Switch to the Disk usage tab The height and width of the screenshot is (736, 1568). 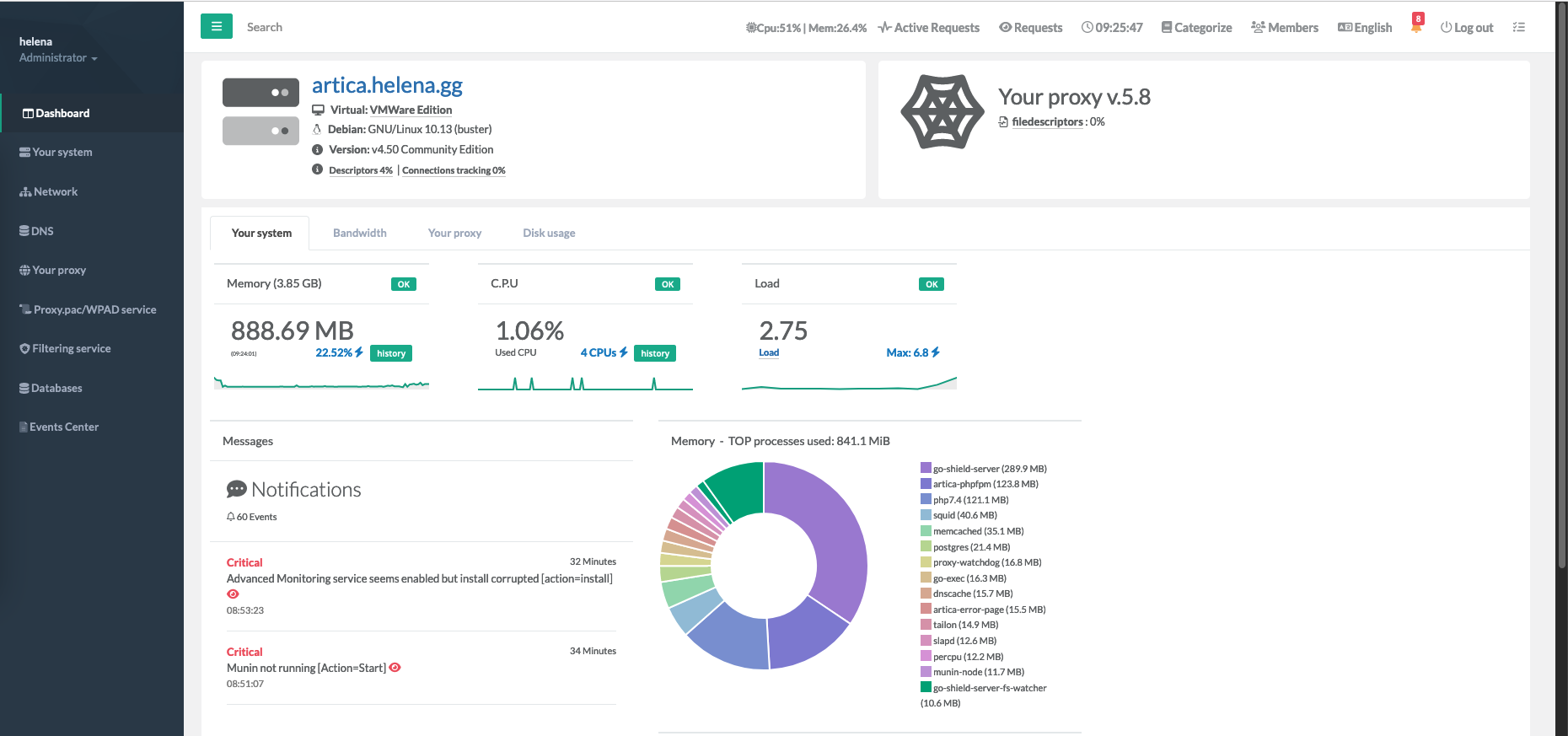(549, 234)
